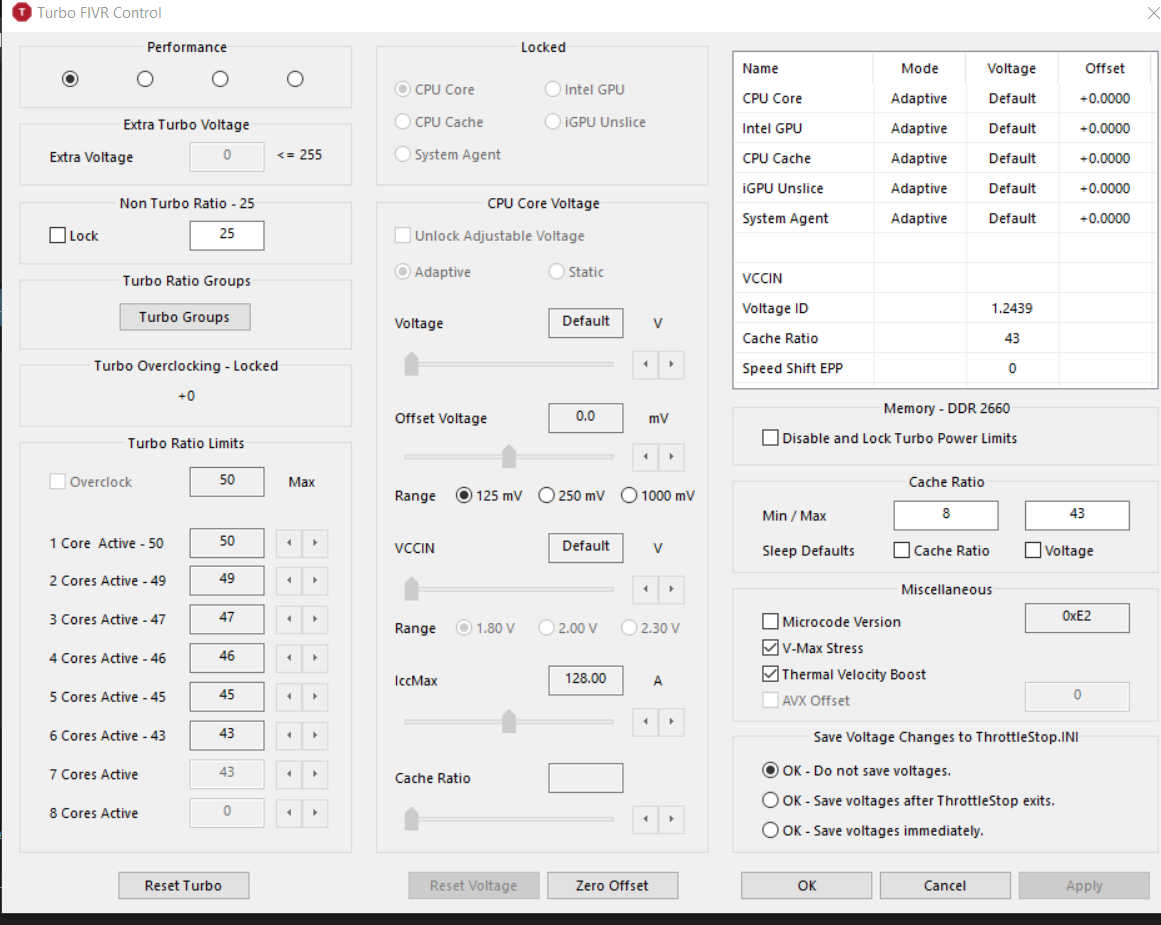The height and width of the screenshot is (925, 1161).
Task: Click the Offset Voltage slider thumb
Action: click(x=509, y=456)
